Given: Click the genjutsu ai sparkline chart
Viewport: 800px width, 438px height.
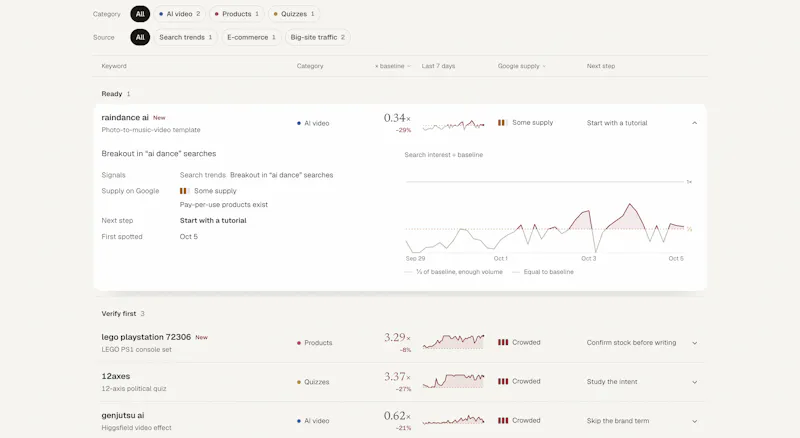Looking at the screenshot, I should tap(454, 420).
